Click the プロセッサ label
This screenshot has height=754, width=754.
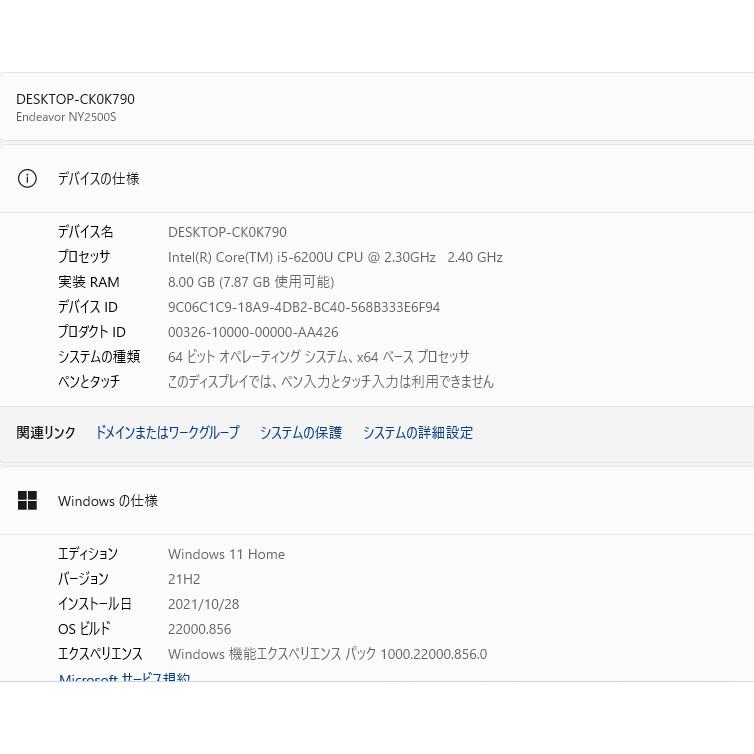click(x=84, y=257)
